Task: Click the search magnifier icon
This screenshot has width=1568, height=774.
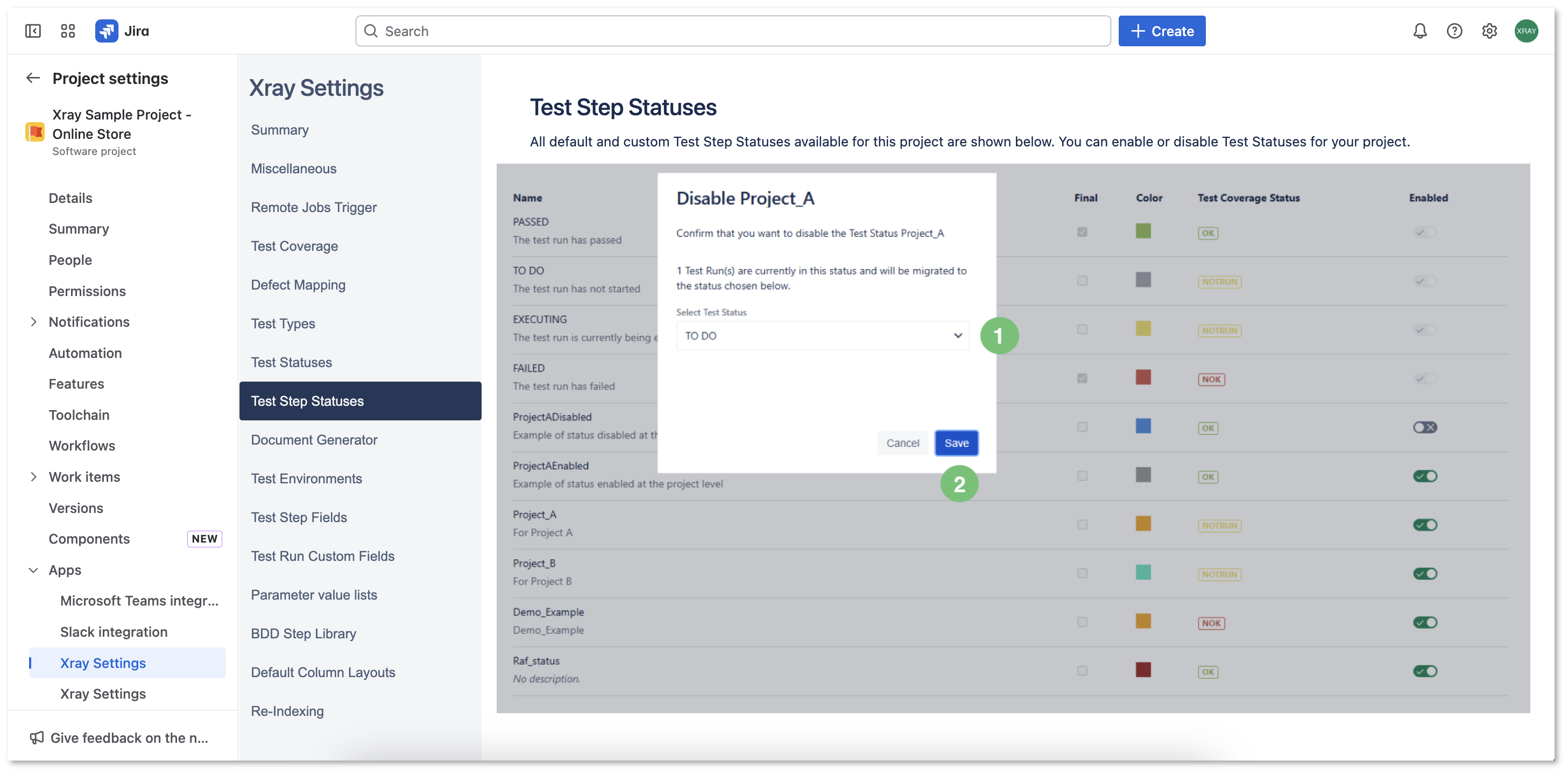Action: (370, 31)
